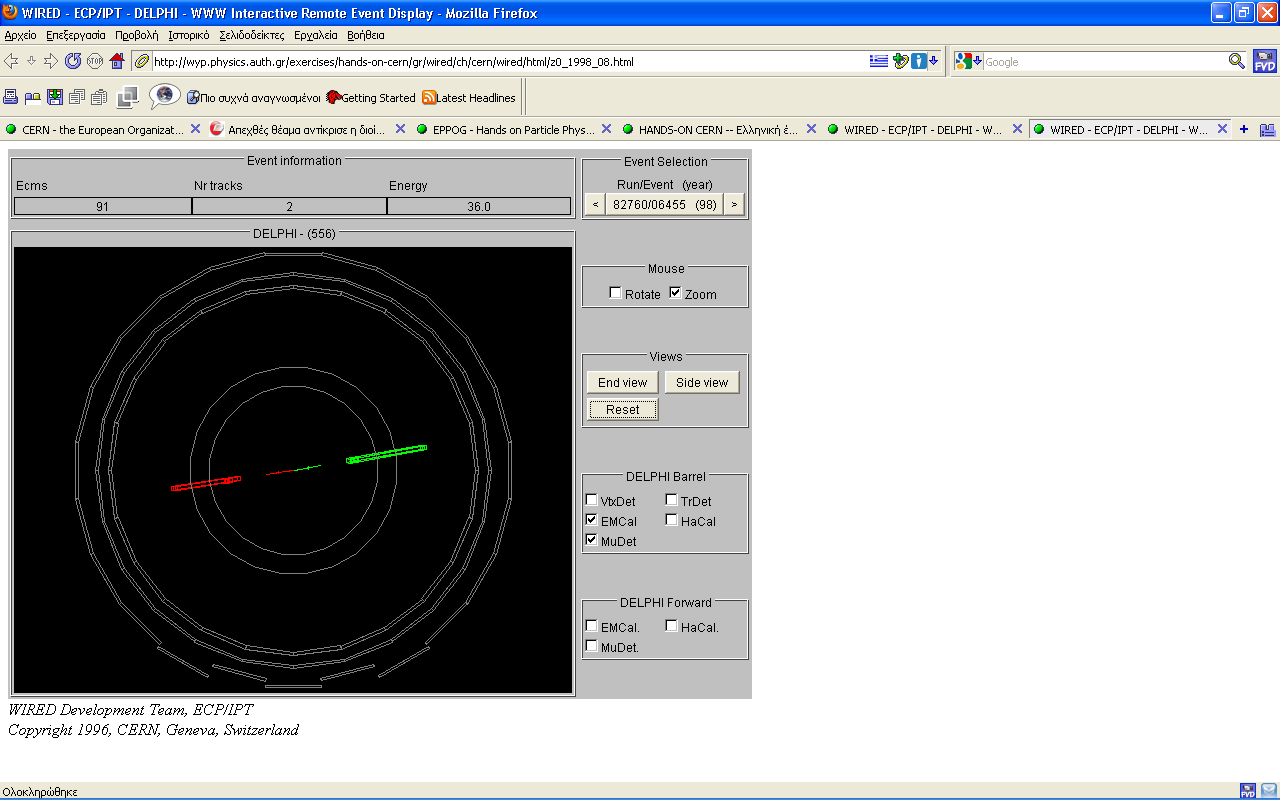
Task: Open the Google search engine dropdown
Action: click(x=969, y=61)
